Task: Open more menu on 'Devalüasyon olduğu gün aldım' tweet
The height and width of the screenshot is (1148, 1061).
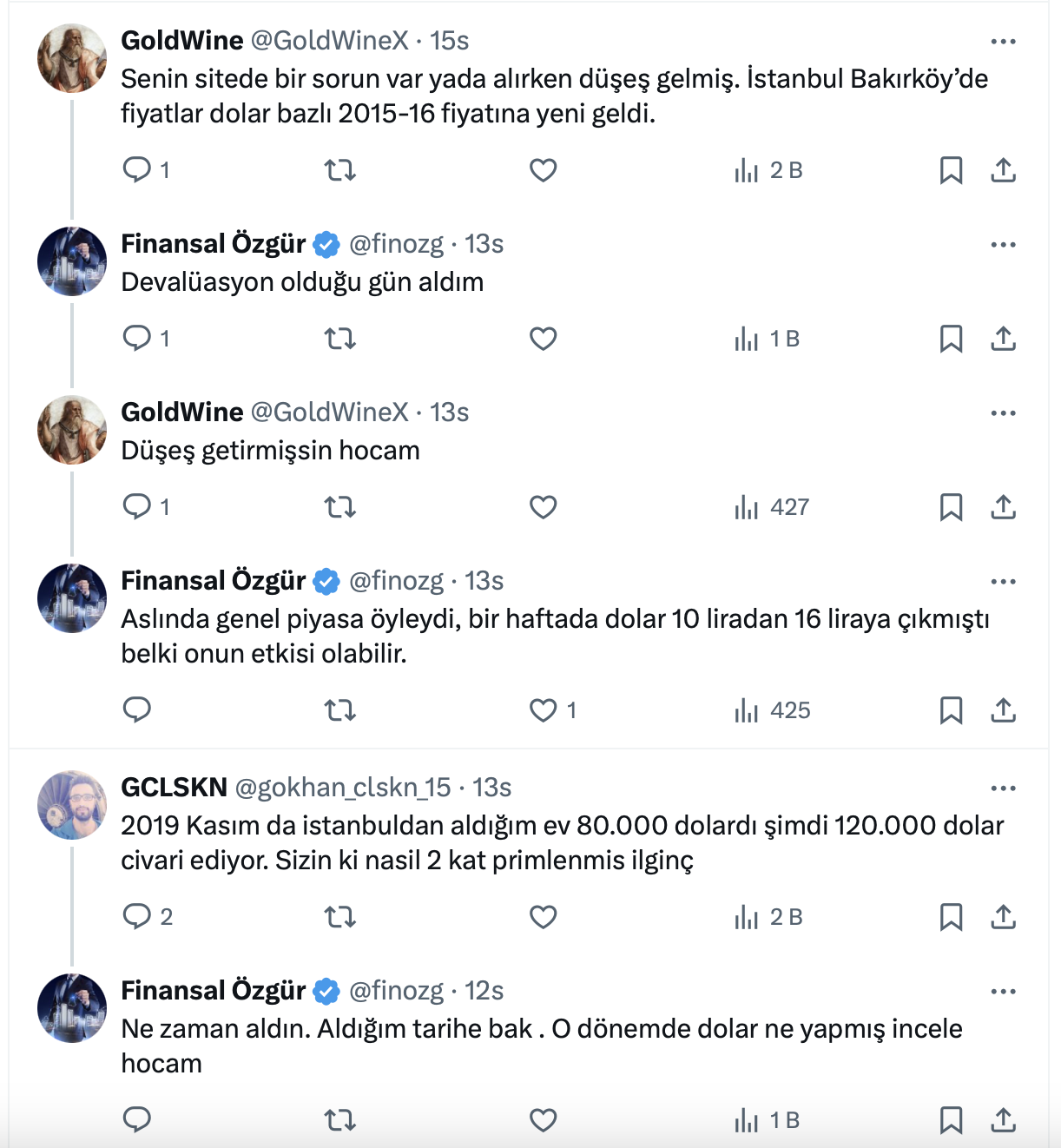Action: pyautogui.click(x=1003, y=244)
